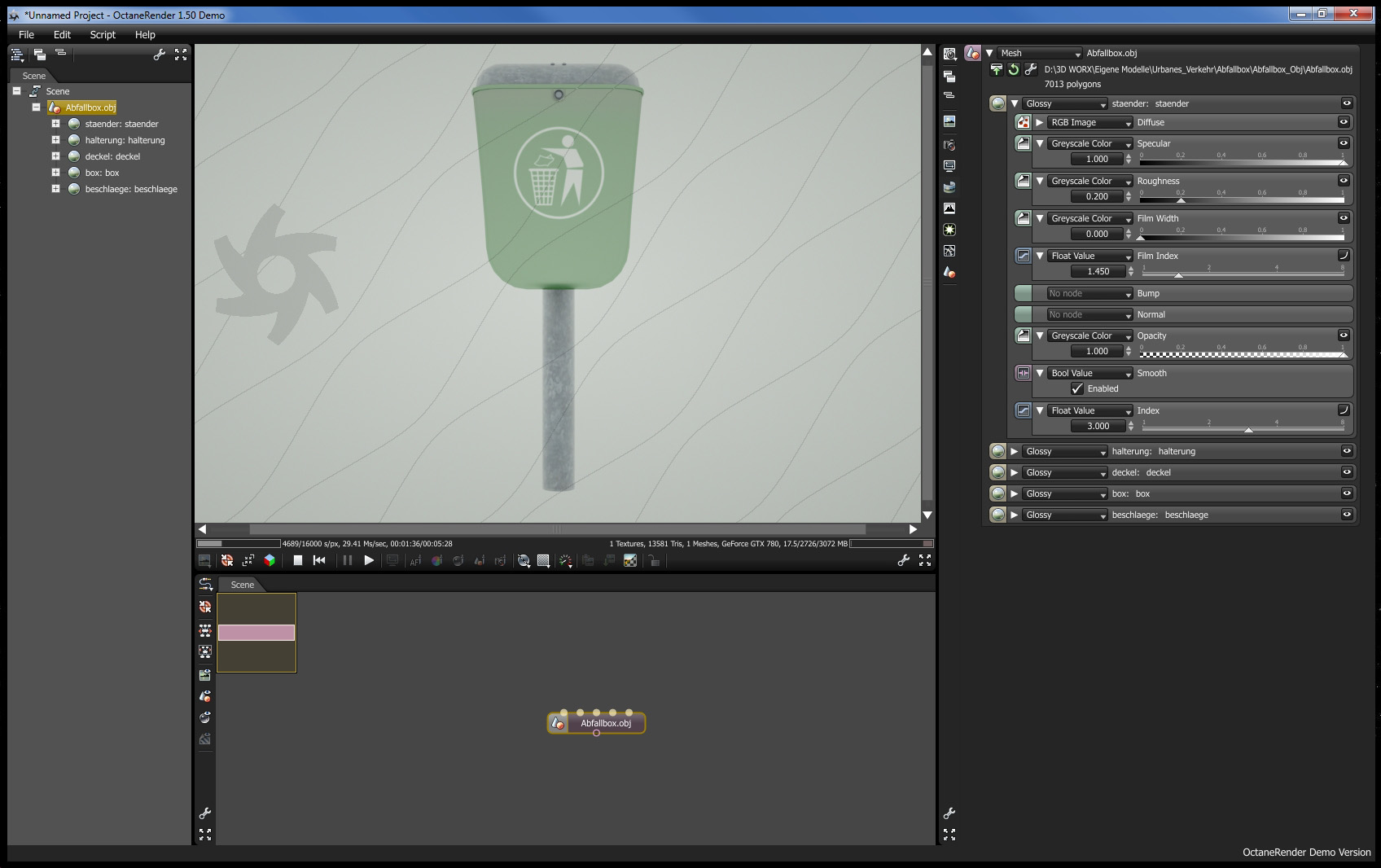Uncheck the Smooth Enabled checkbox
This screenshot has height=868, width=1381.
point(1077,388)
